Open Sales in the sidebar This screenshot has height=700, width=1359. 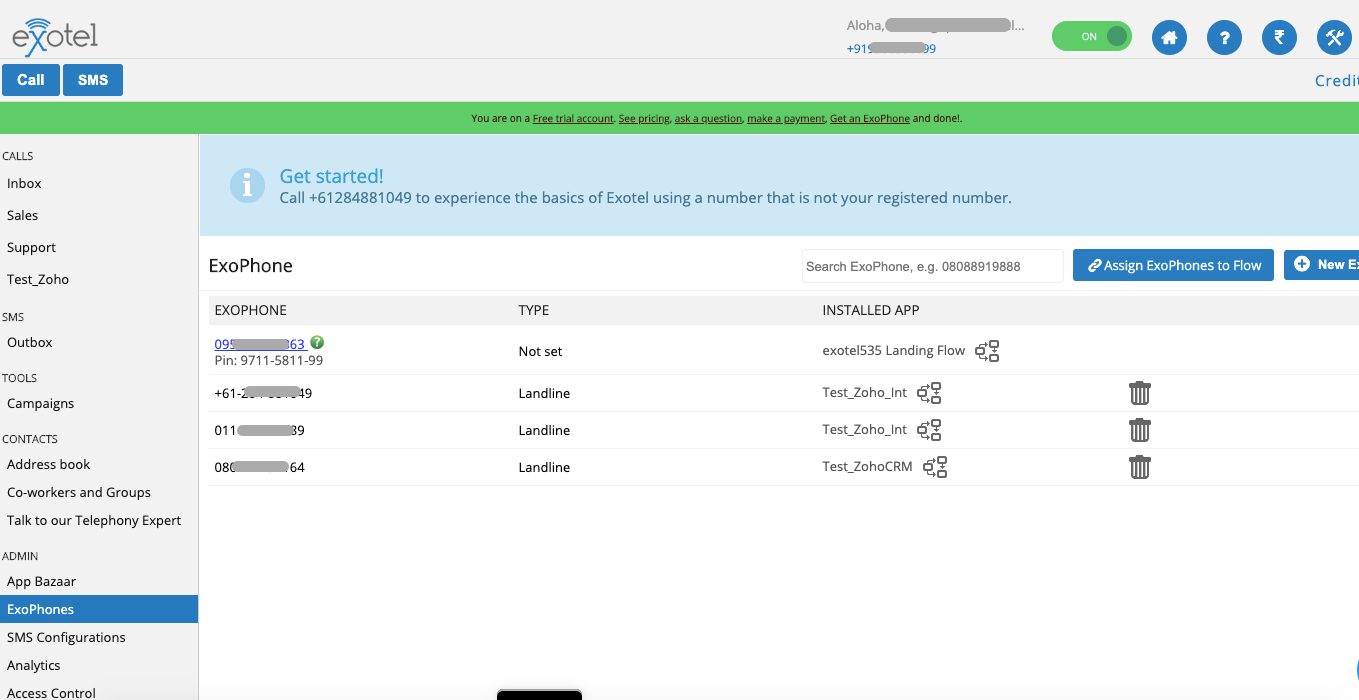point(22,215)
